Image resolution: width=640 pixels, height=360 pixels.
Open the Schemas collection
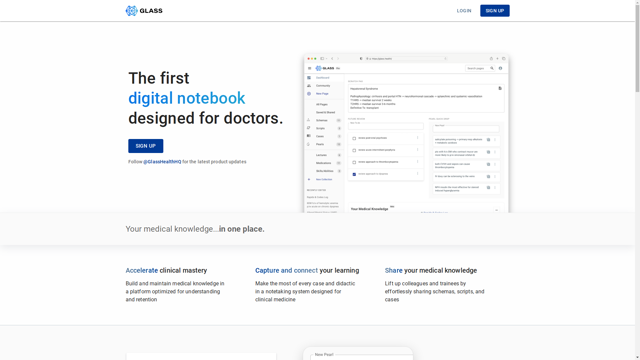click(322, 120)
